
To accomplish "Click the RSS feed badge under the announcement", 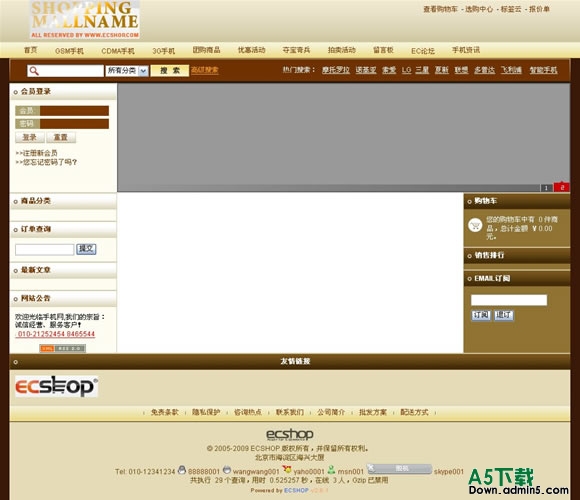I will click(x=63, y=348).
